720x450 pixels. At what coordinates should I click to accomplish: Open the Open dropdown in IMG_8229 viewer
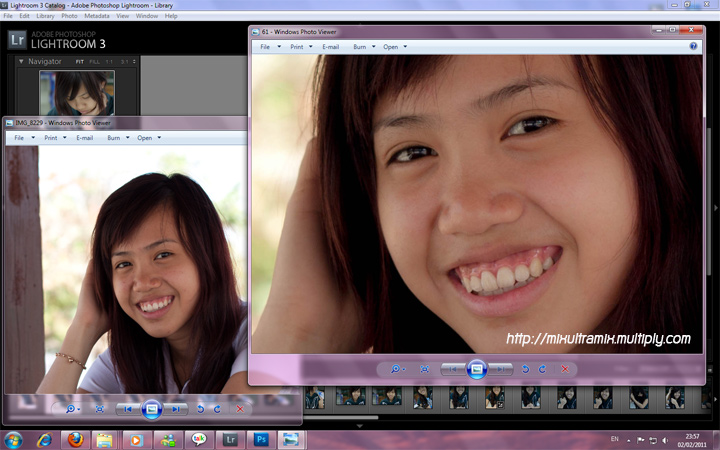pyautogui.click(x=149, y=138)
